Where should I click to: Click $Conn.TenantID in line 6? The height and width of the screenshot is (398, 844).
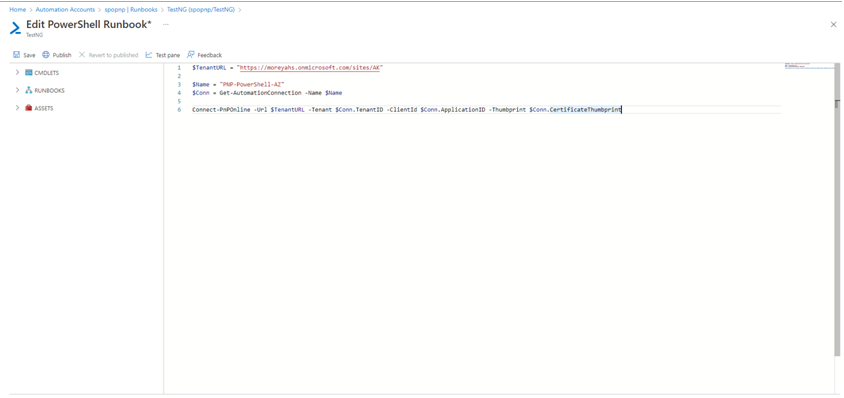pos(359,109)
